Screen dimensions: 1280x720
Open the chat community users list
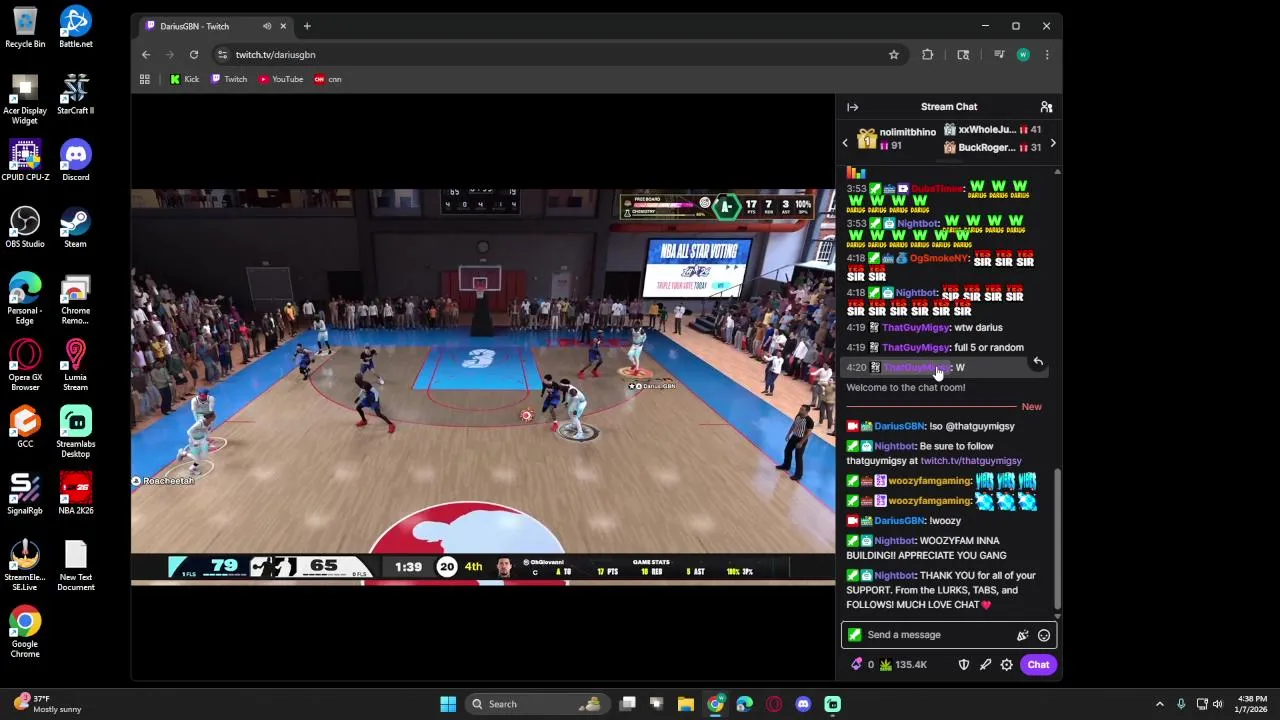1046,107
